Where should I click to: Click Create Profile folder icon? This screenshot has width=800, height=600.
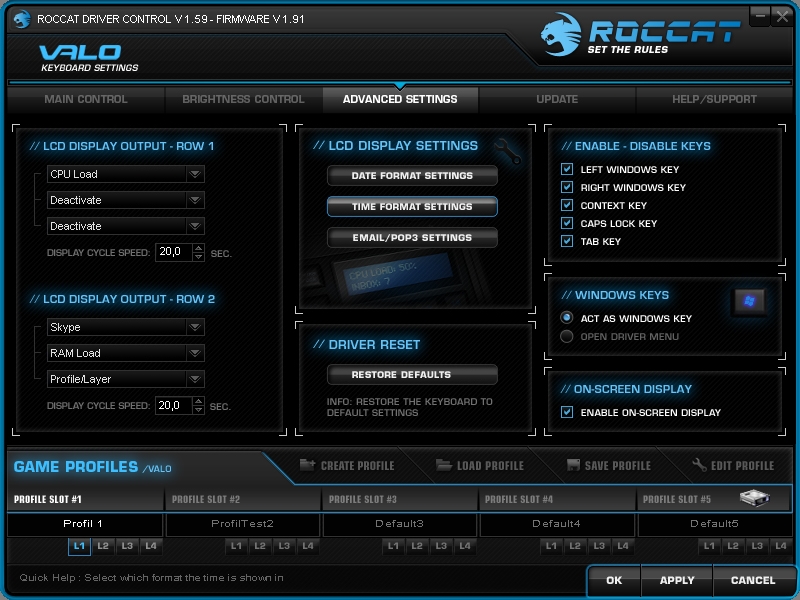[x=307, y=464]
